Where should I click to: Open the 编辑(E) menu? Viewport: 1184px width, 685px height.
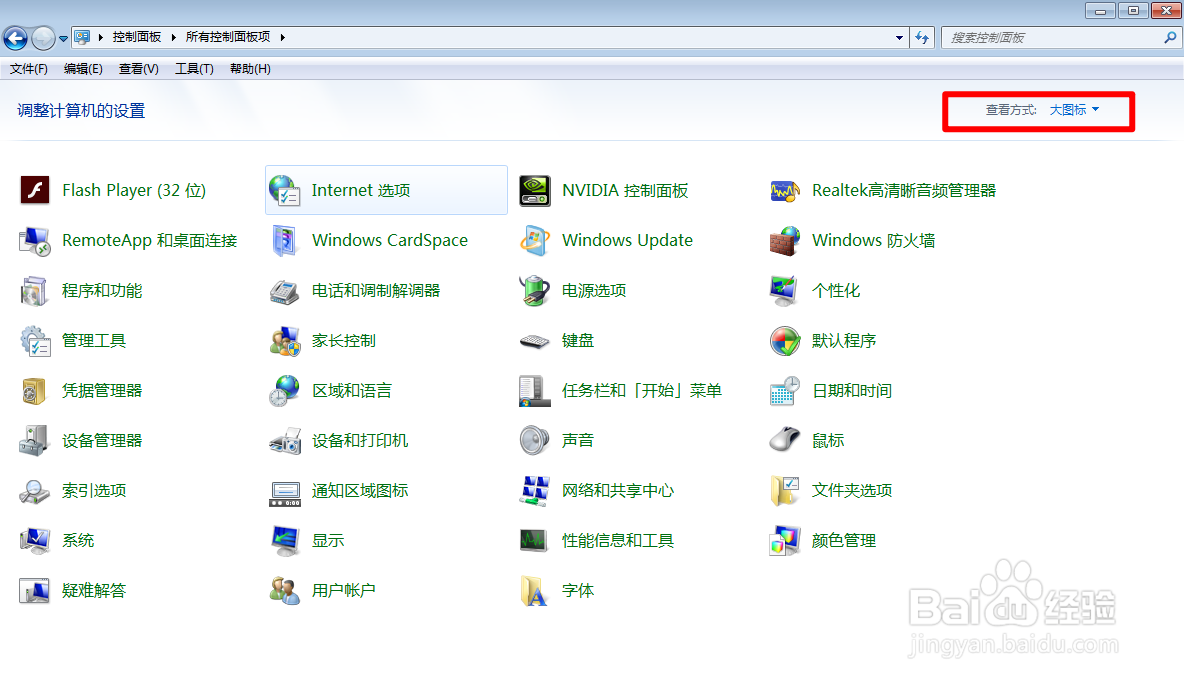(83, 69)
